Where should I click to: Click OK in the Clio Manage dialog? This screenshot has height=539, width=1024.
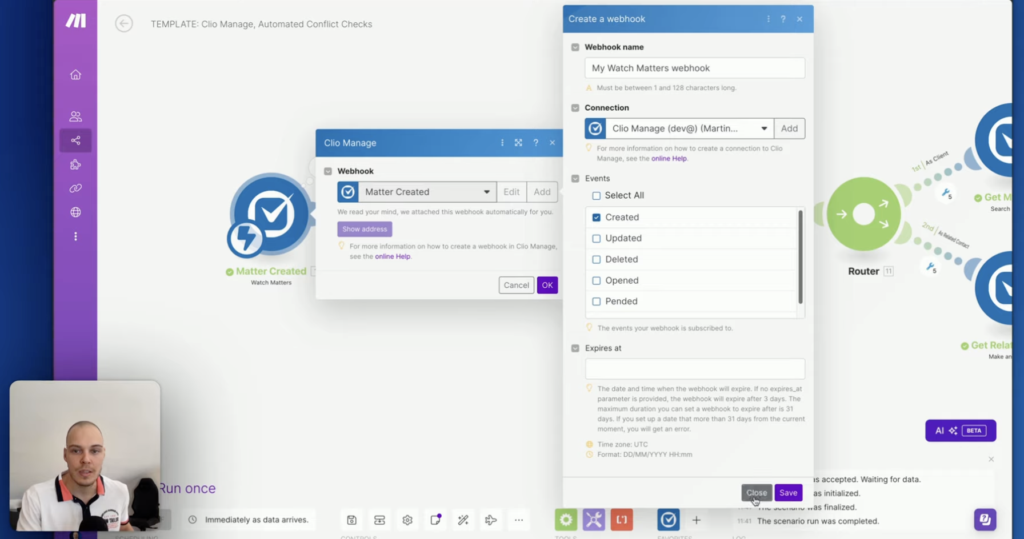coord(547,285)
